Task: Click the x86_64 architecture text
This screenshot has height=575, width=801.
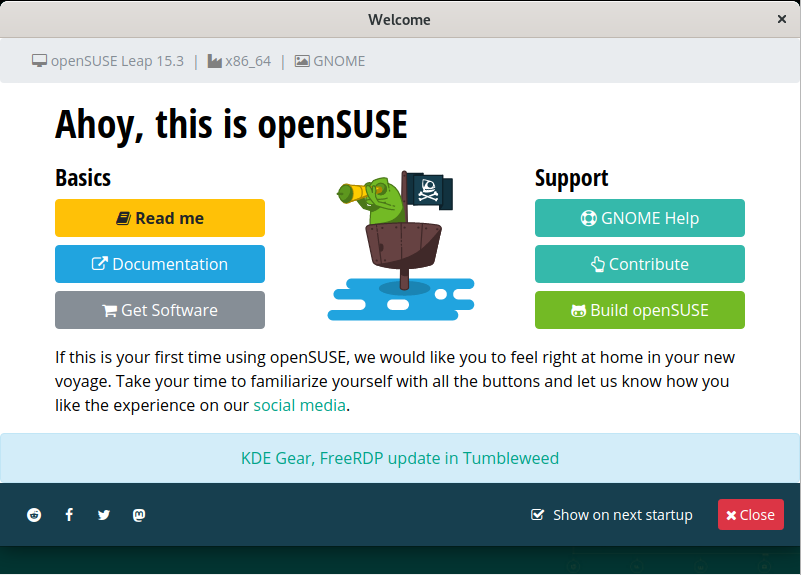Action: [248, 61]
